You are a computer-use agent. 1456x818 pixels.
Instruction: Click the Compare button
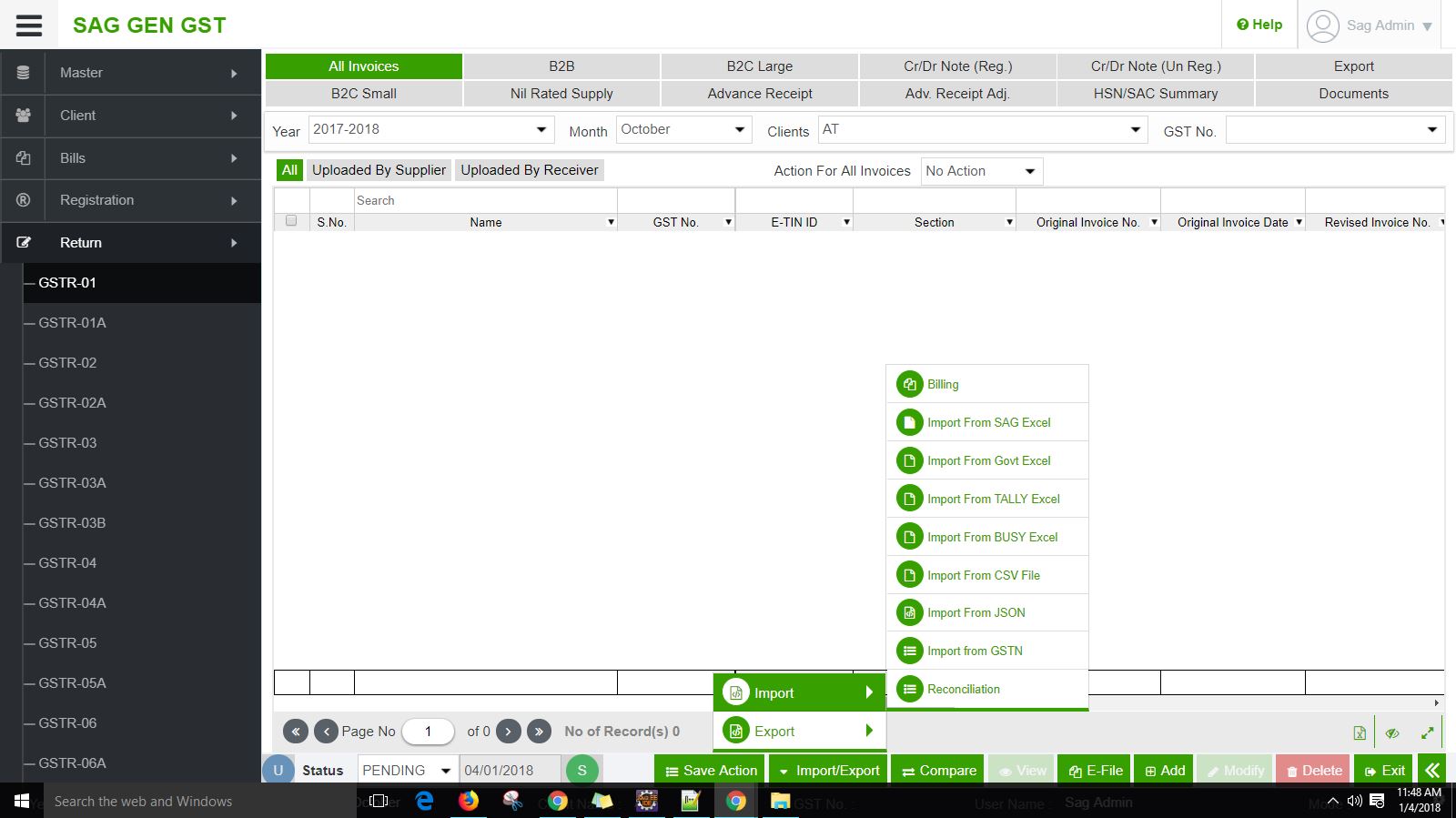point(938,770)
